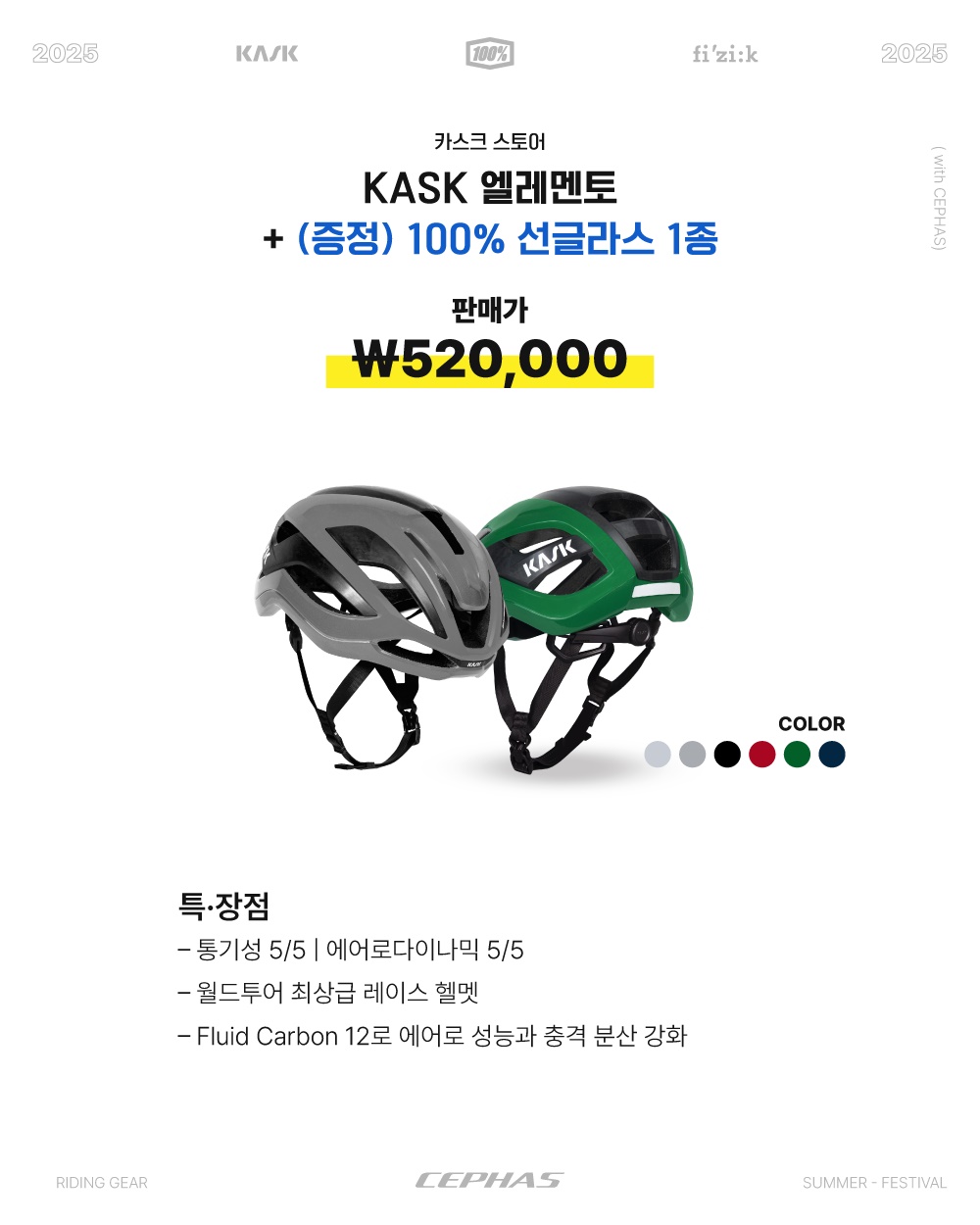This screenshot has width=980, height=1225.
Task: Click the CEPHAS logo in footer
Action: tap(490, 1180)
